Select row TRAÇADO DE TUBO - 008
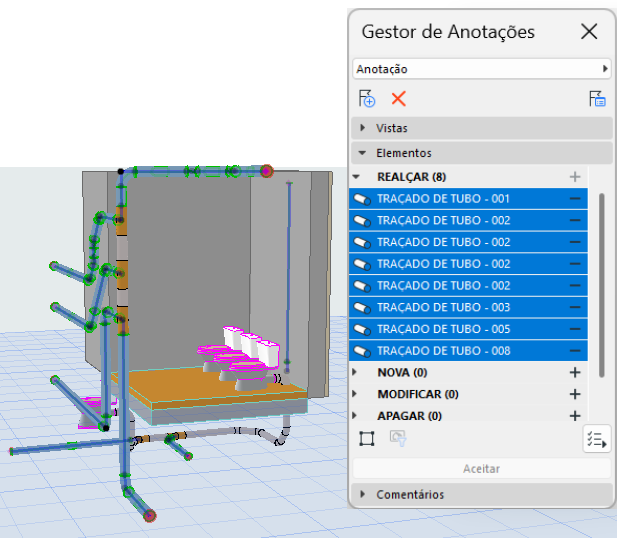The height and width of the screenshot is (538, 617). click(x=468, y=351)
